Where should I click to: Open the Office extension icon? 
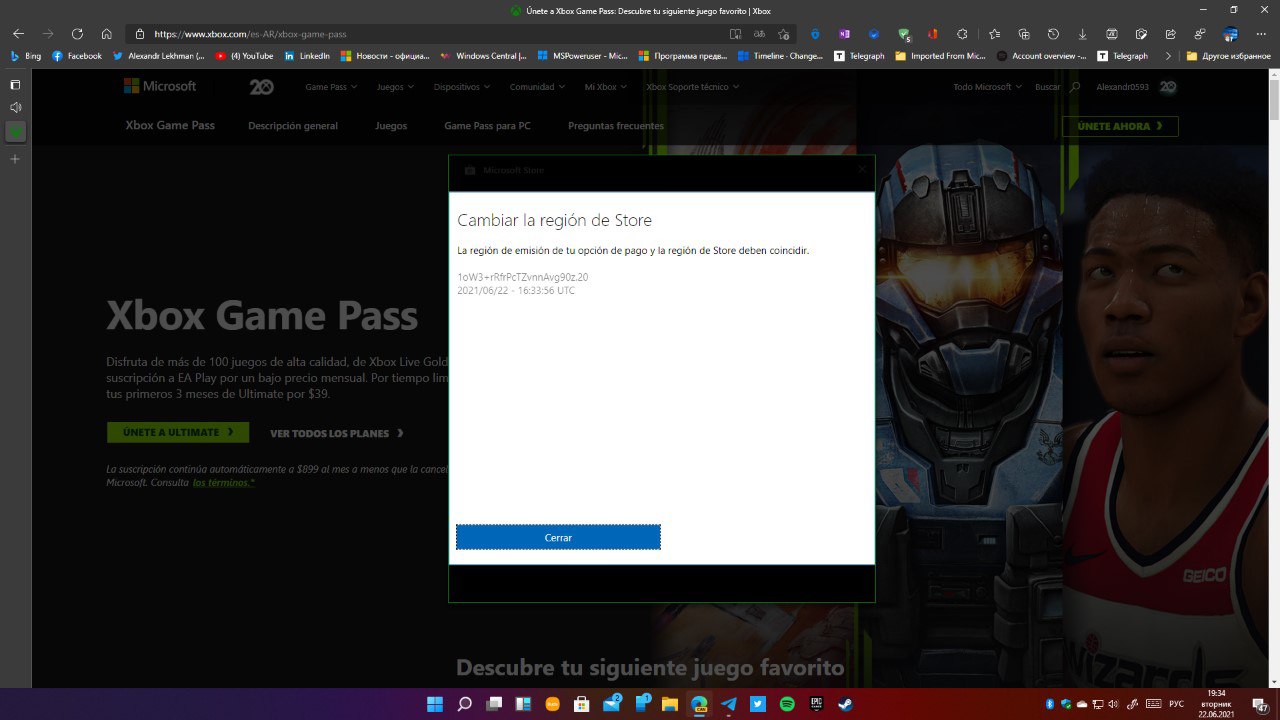933,34
